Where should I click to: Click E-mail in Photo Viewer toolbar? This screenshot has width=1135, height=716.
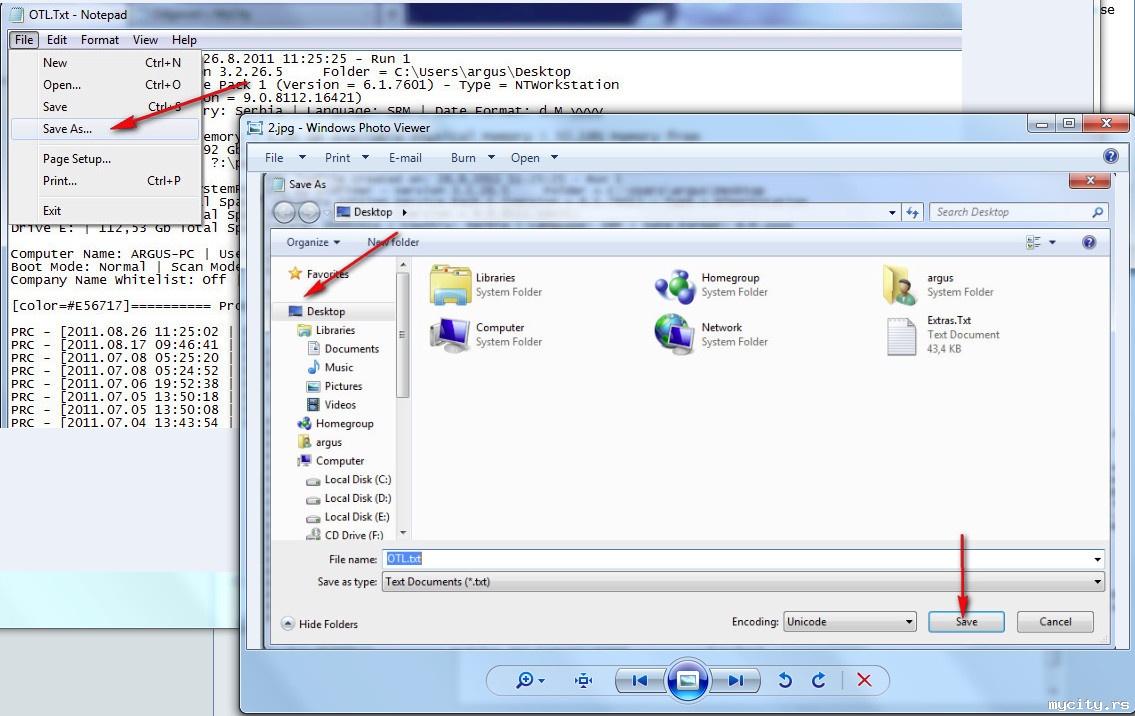coord(405,158)
